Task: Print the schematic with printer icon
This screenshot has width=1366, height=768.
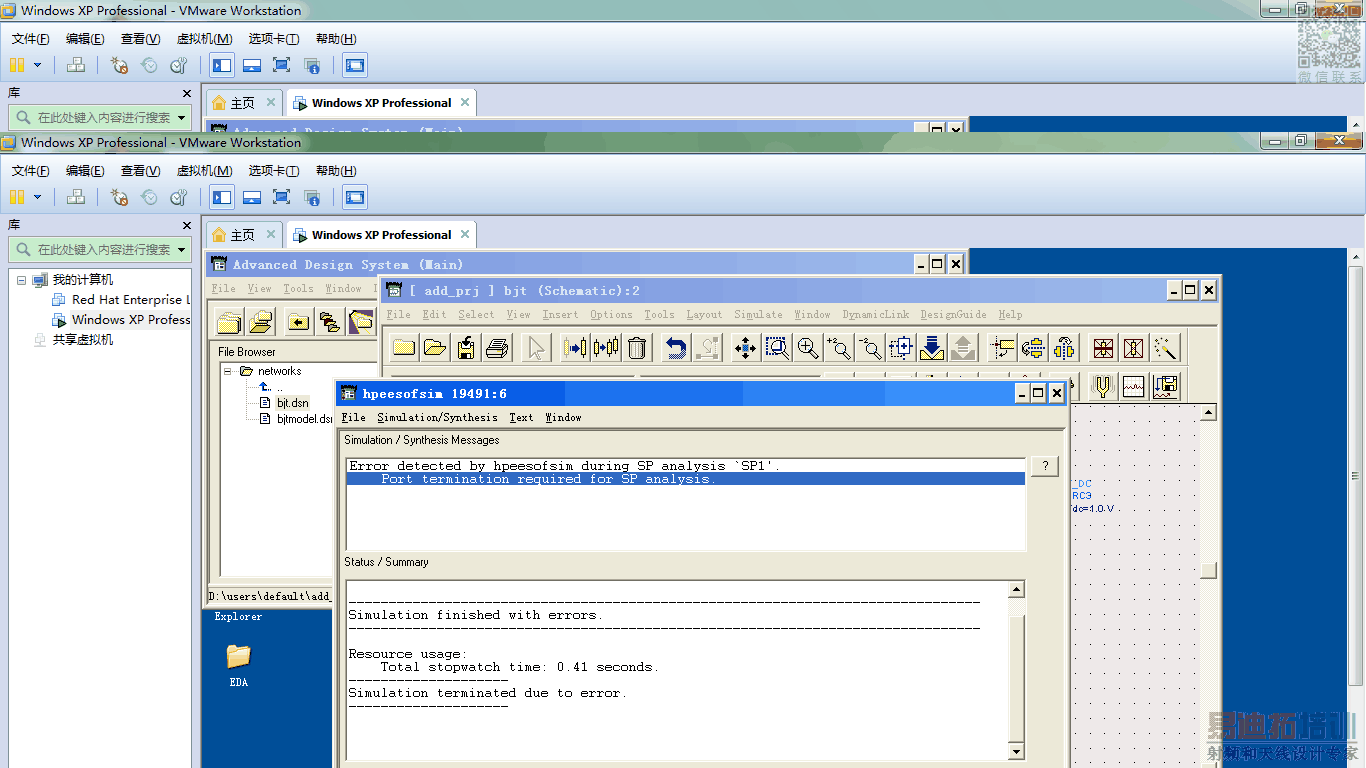Action: tap(497, 348)
